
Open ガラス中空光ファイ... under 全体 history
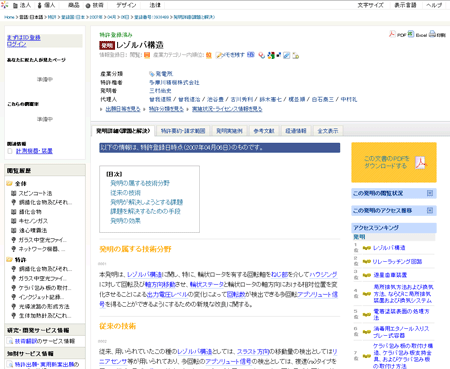(x=43, y=240)
